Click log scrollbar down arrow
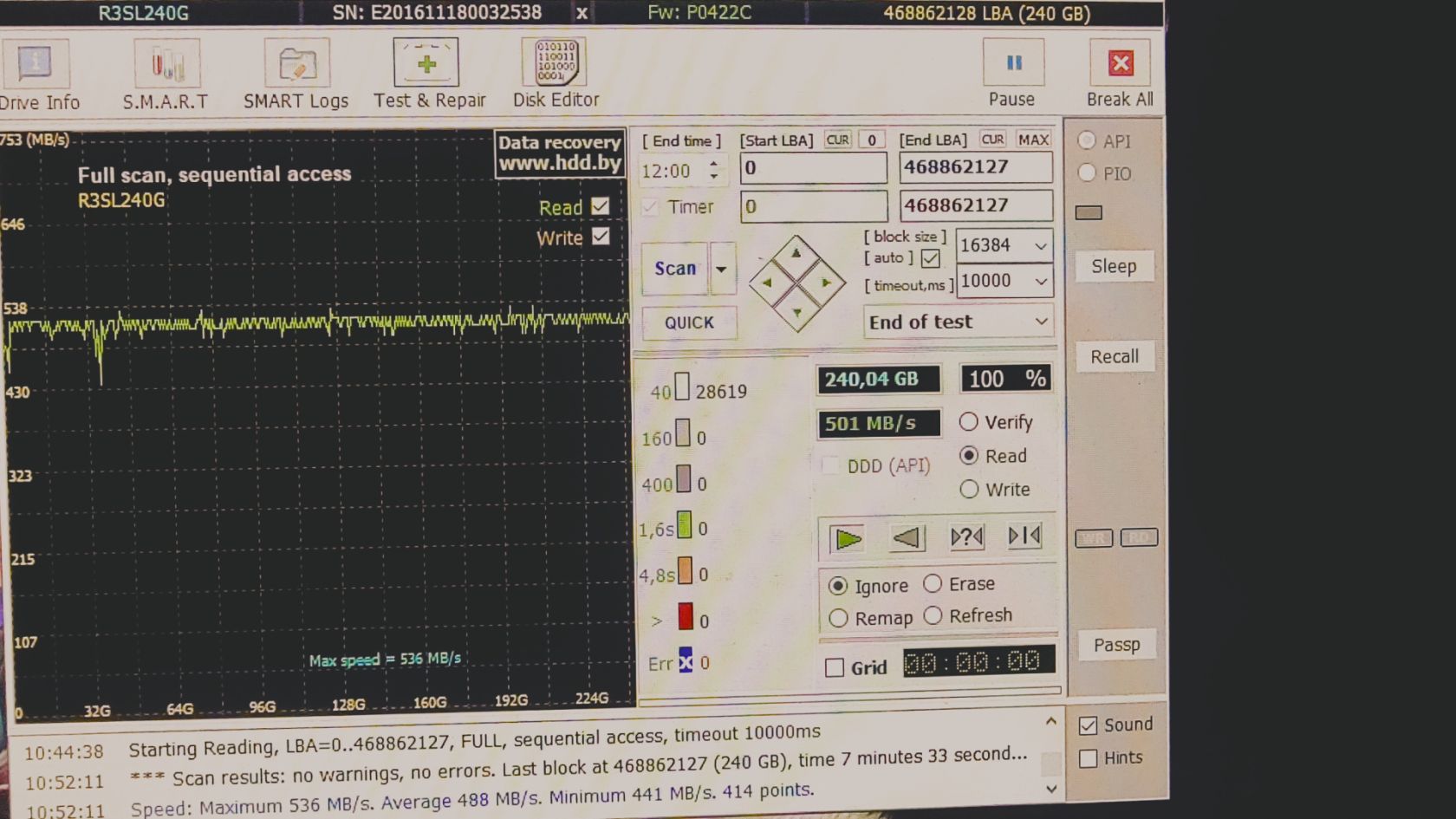Viewport: 1456px width, 819px height. point(1051,789)
